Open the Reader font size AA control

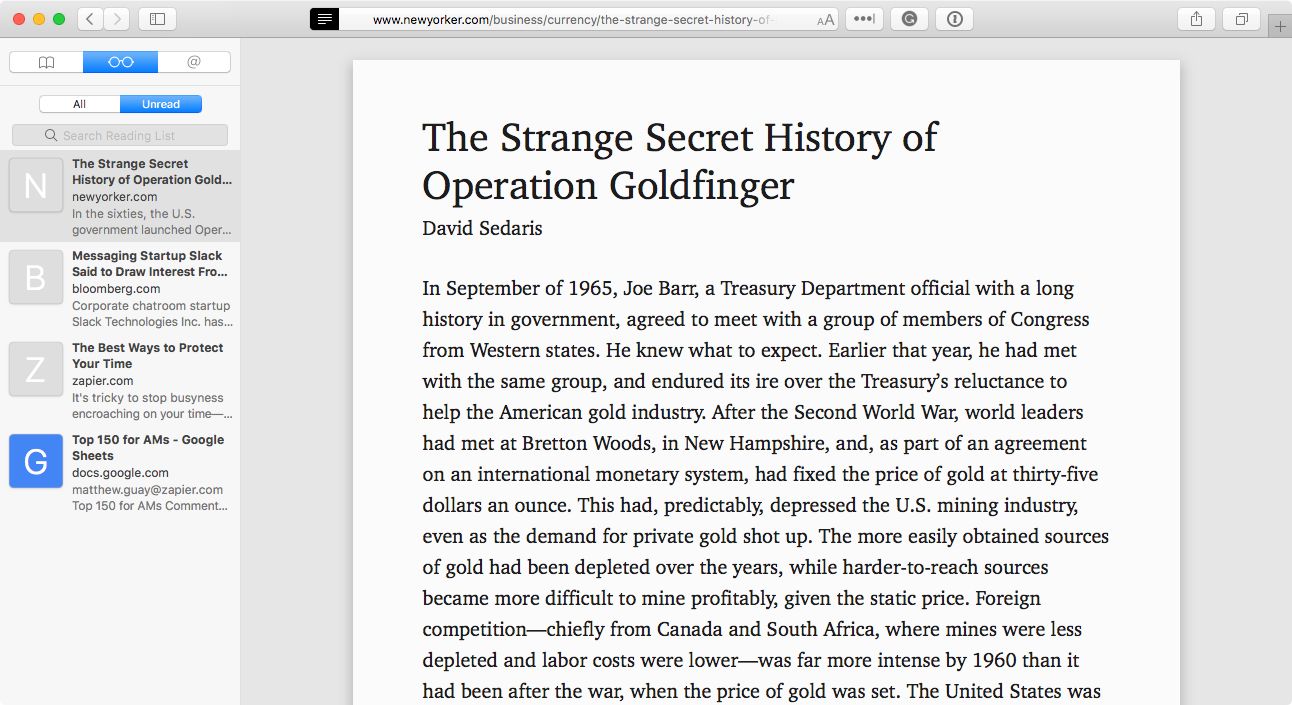(x=826, y=20)
